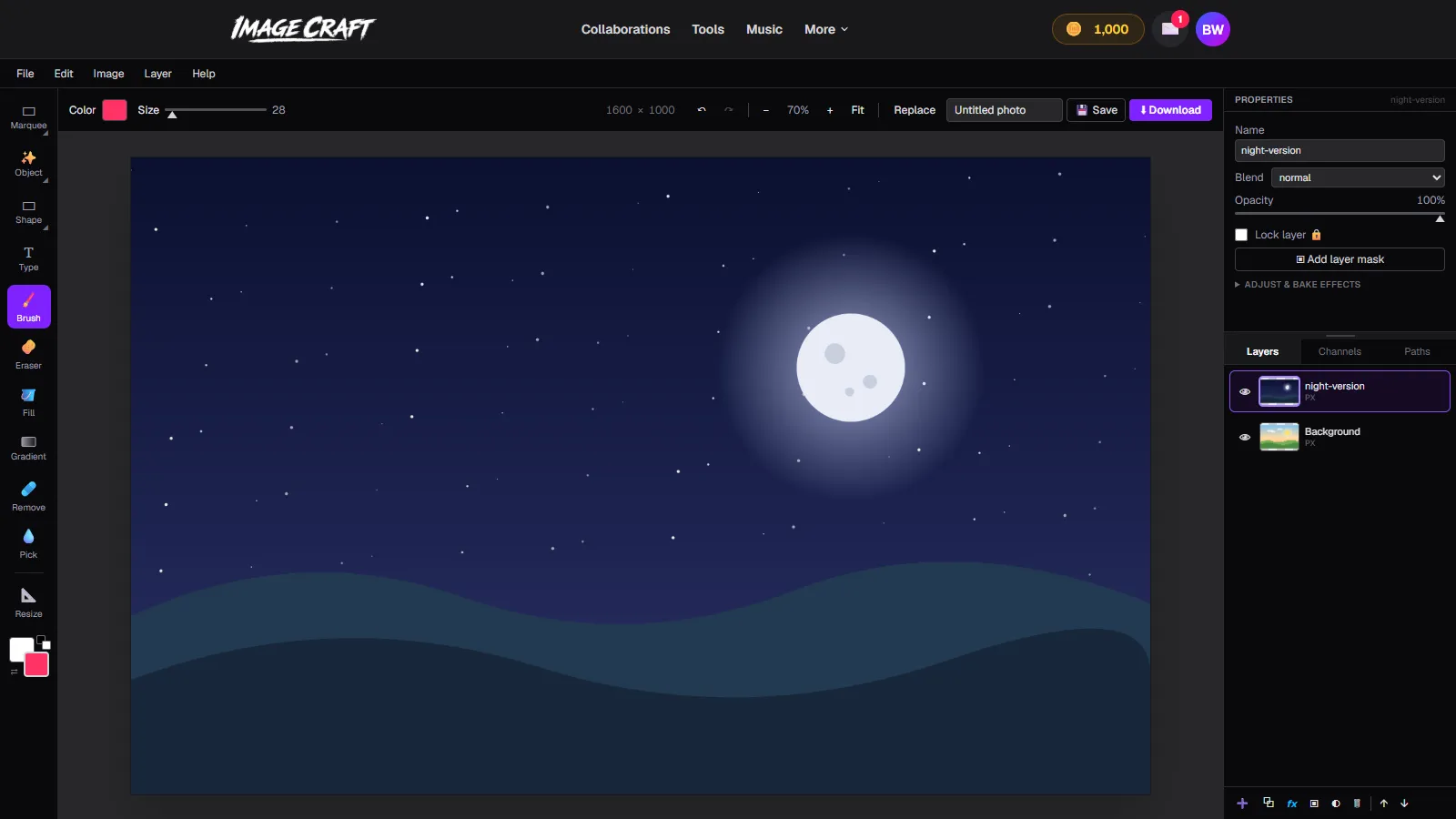Open the Layer menu
The height and width of the screenshot is (819, 1456).
[157, 74]
